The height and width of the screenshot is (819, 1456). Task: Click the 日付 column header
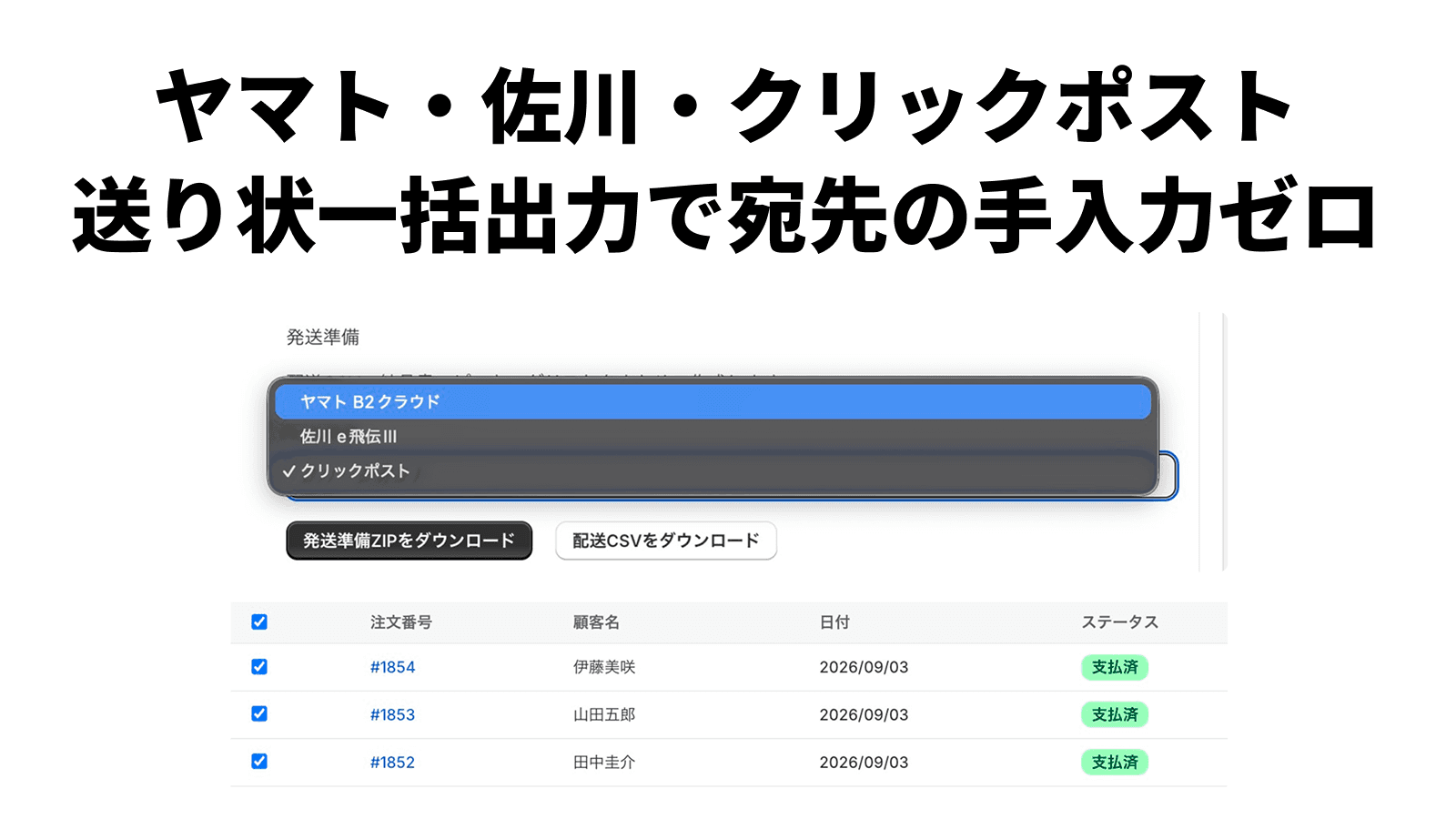[834, 622]
